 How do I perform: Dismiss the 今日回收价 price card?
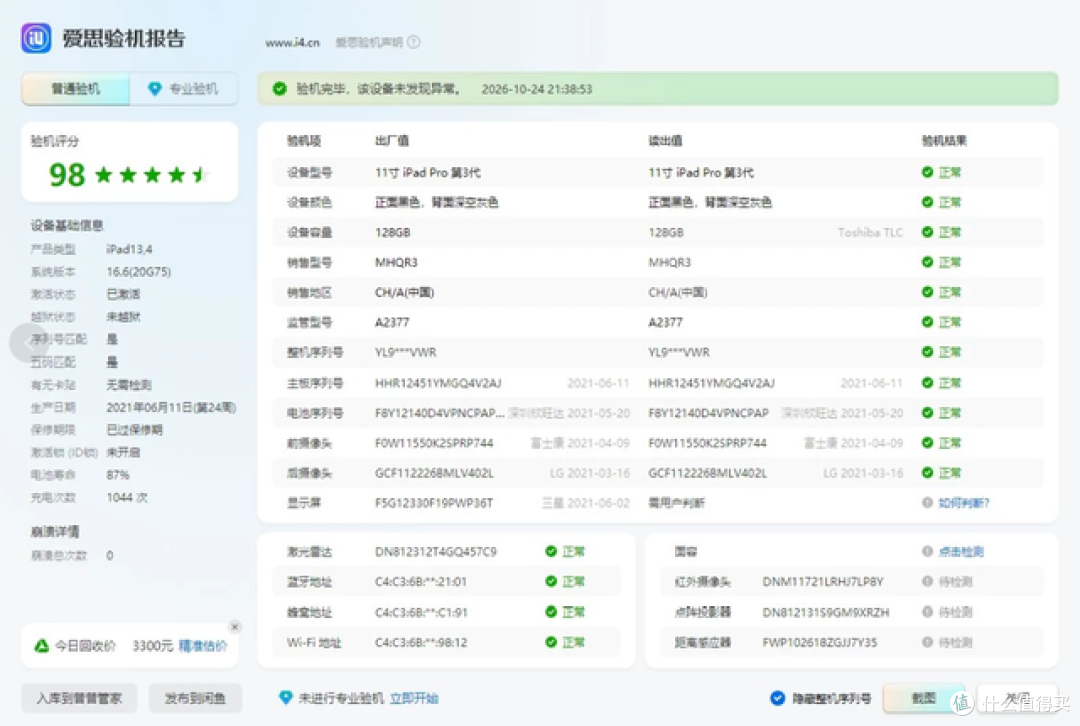[x=235, y=627]
